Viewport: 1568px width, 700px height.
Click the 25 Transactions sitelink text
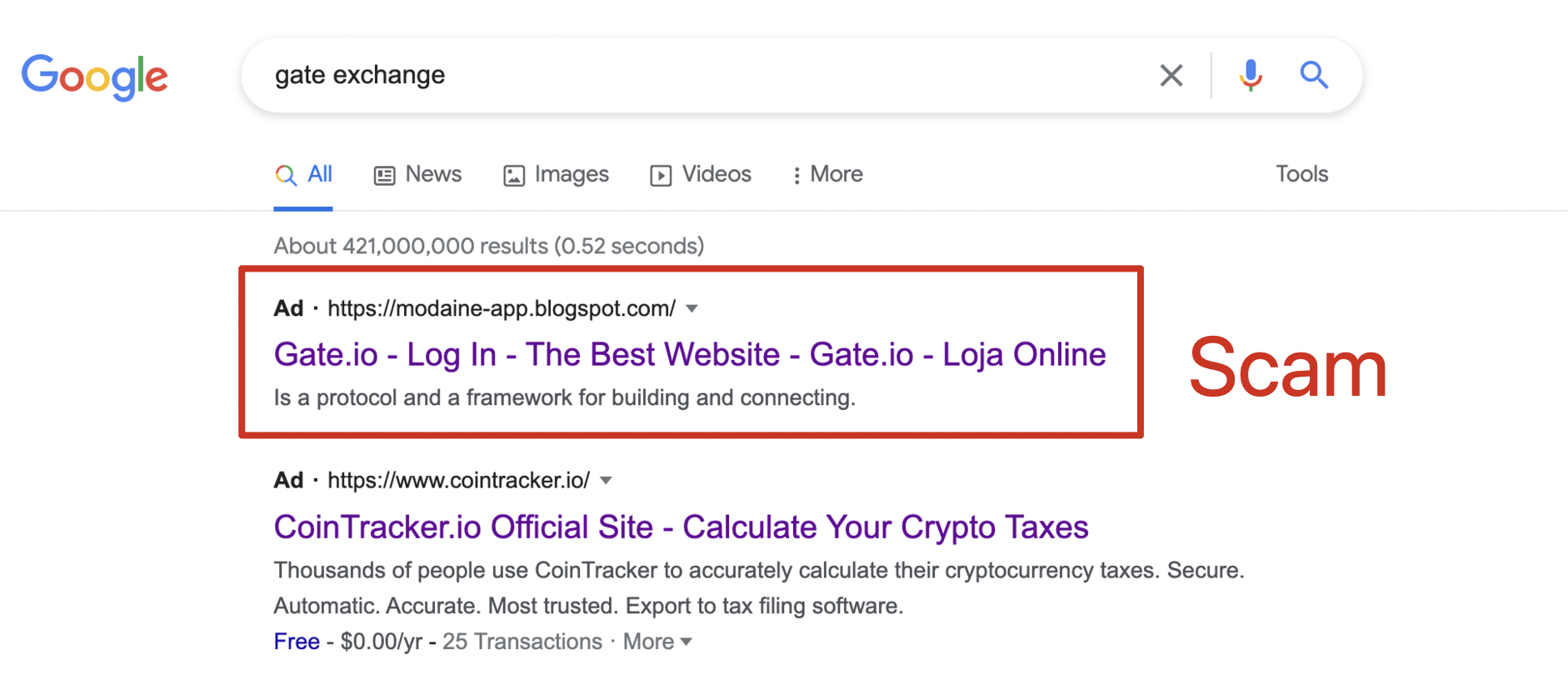coord(522,642)
